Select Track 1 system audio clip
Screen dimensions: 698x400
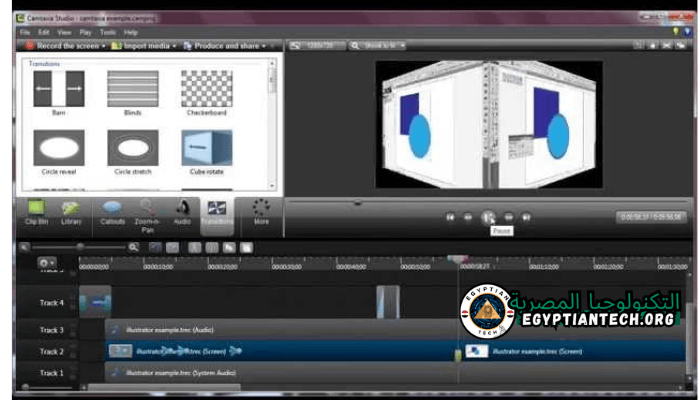tap(395, 372)
